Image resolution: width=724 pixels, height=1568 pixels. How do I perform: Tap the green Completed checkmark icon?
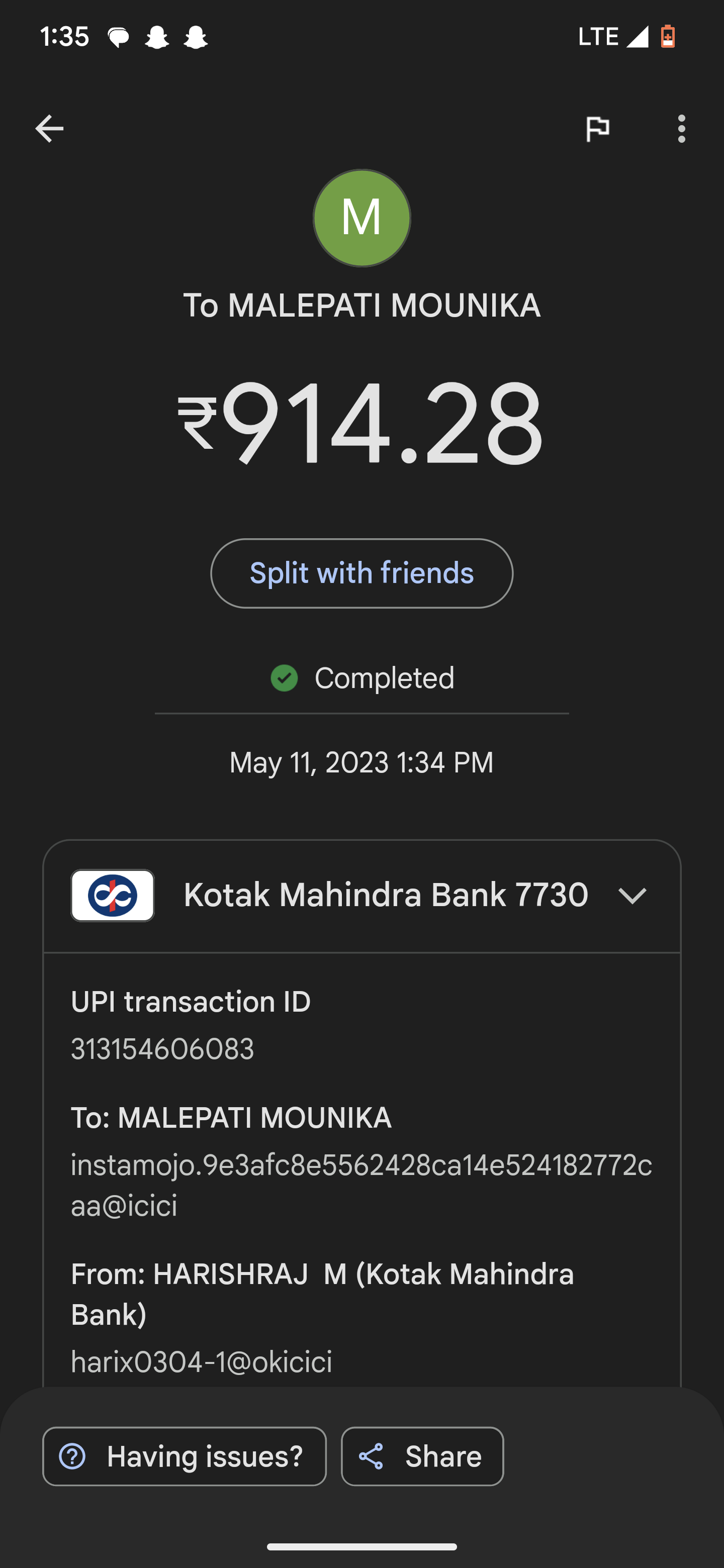click(285, 678)
